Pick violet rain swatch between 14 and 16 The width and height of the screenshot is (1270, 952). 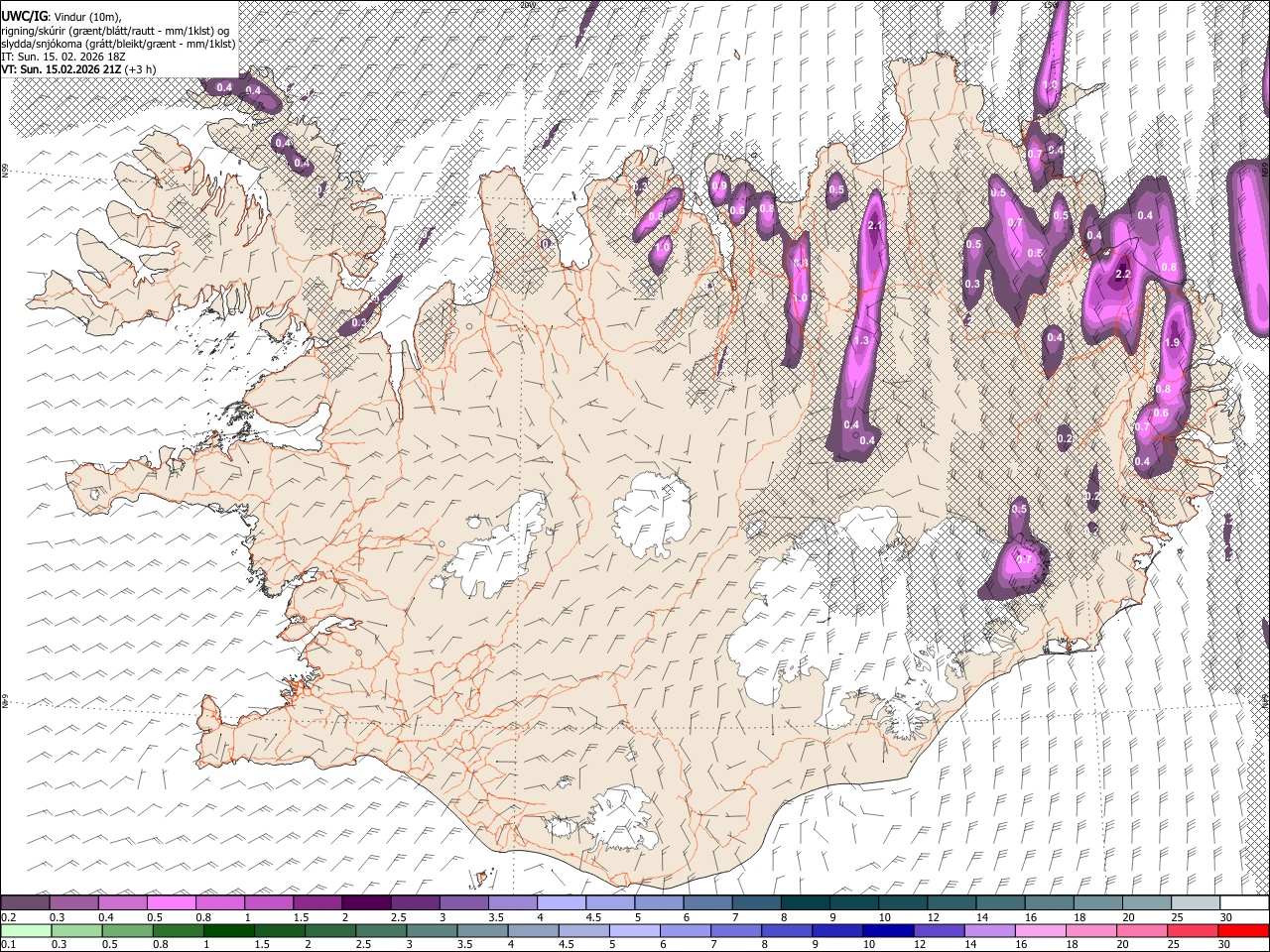(991, 930)
